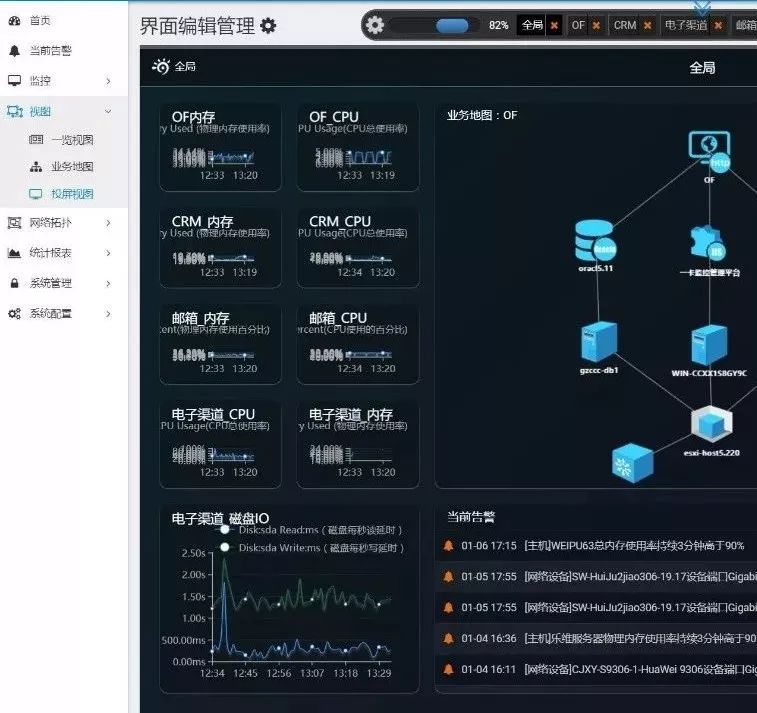Toggle Disk:sda Read:ms legend series
Viewport: 757px width, 713px height.
tap(311, 530)
